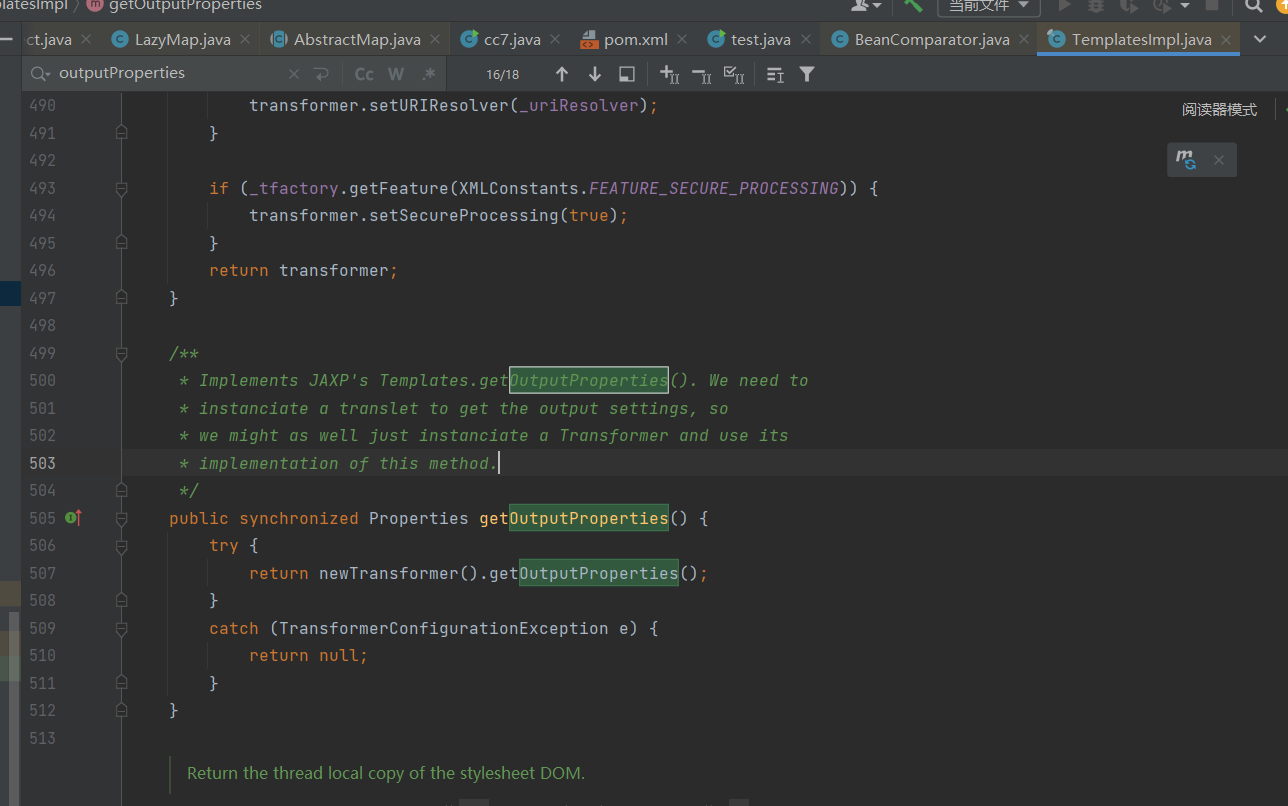Jump to previous search occurrence arrow
Image resolution: width=1288 pixels, height=806 pixels.
pos(562,74)
